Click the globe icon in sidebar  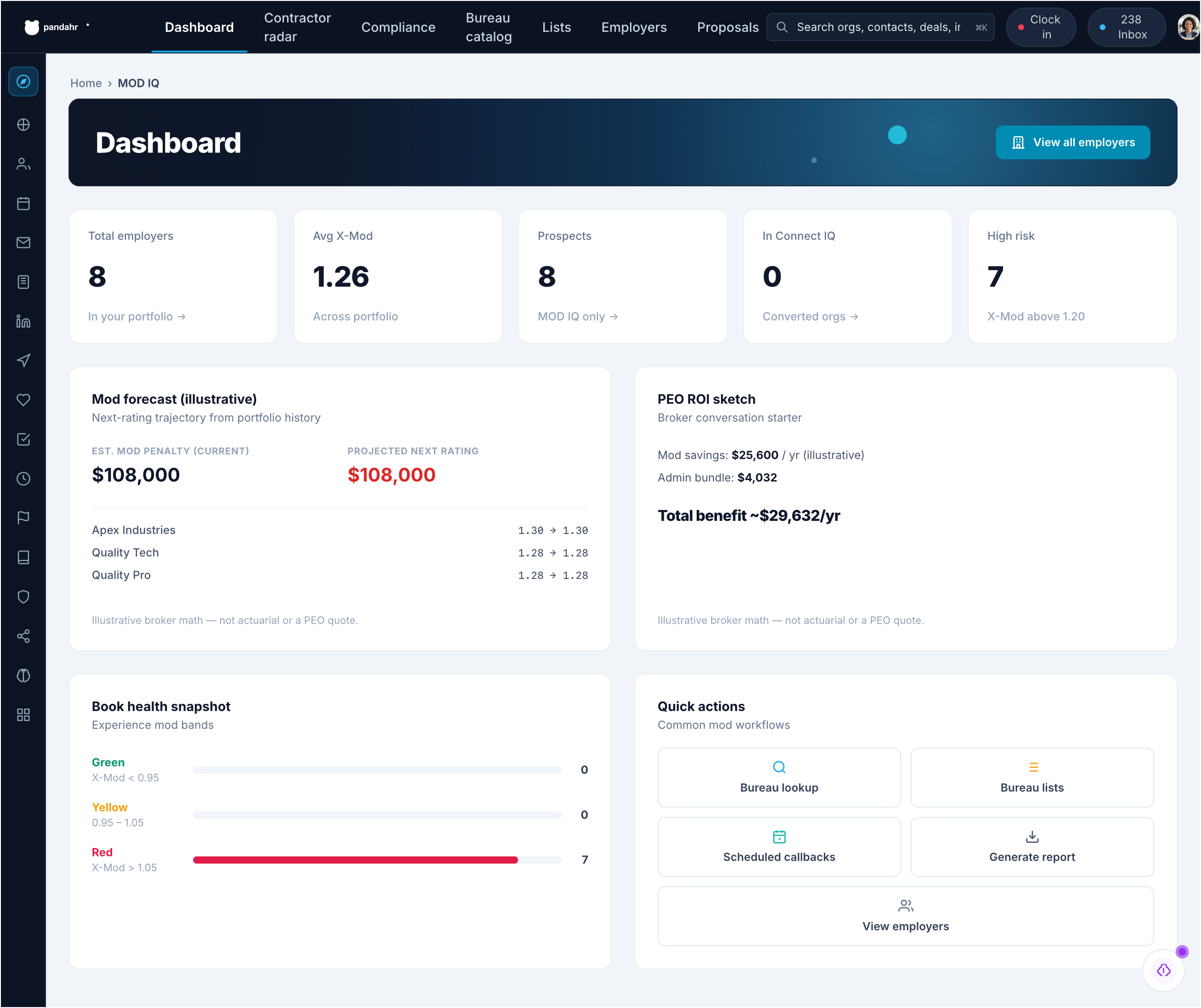pyautogui.click(x=23, y=125)
